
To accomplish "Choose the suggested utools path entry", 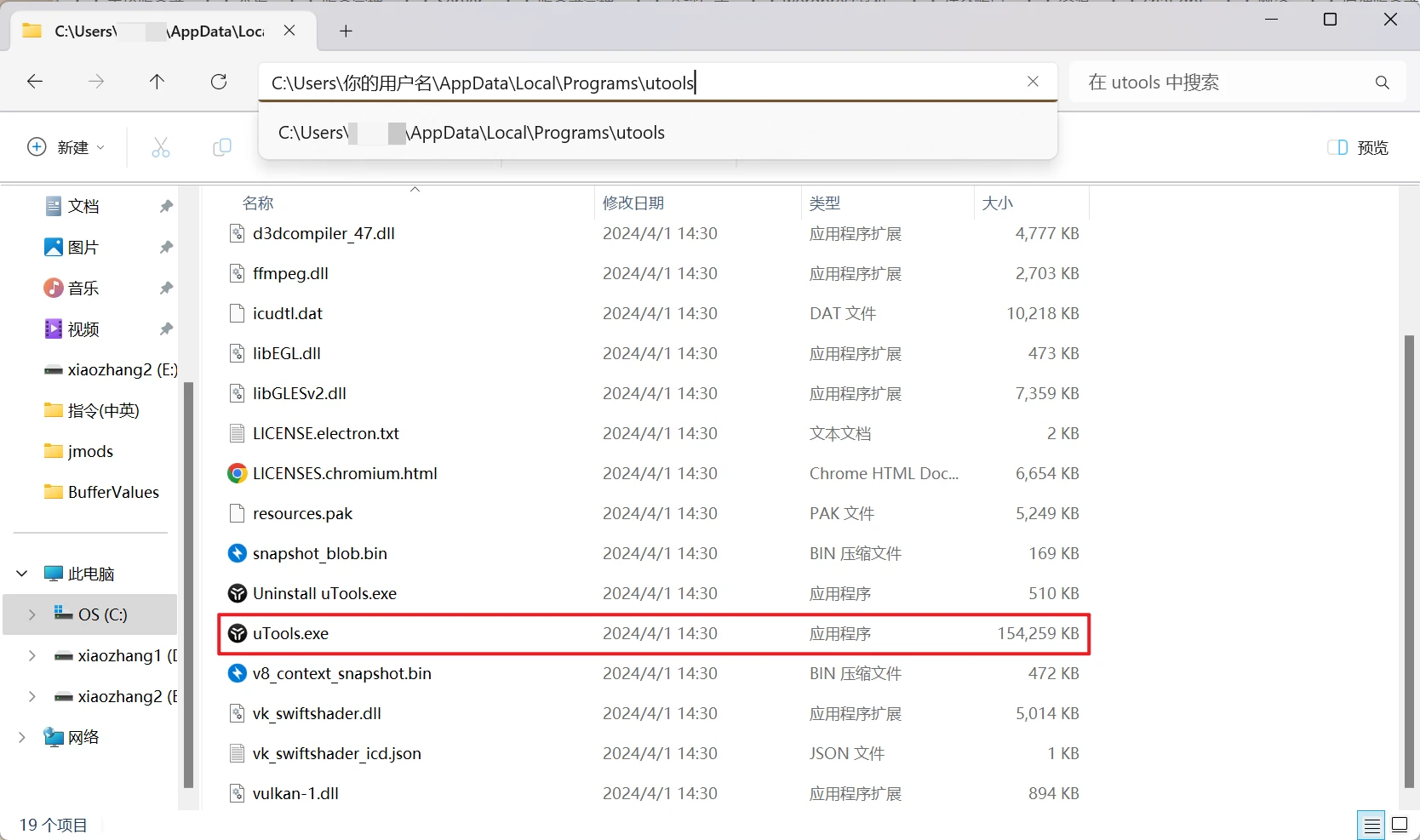I will click(657, 133).
